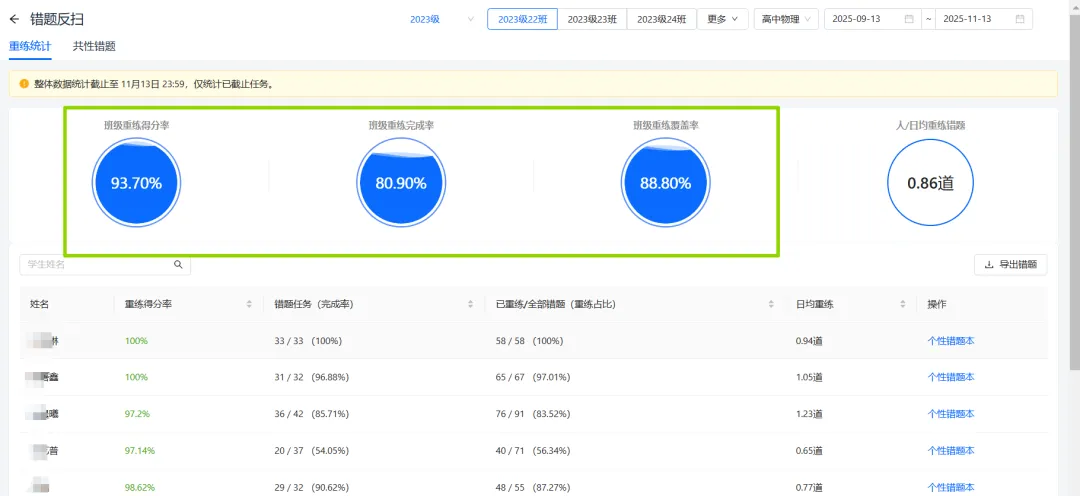Click the end date field 2025-11-13
This screenshot has height=496, width=1080.
984,19
